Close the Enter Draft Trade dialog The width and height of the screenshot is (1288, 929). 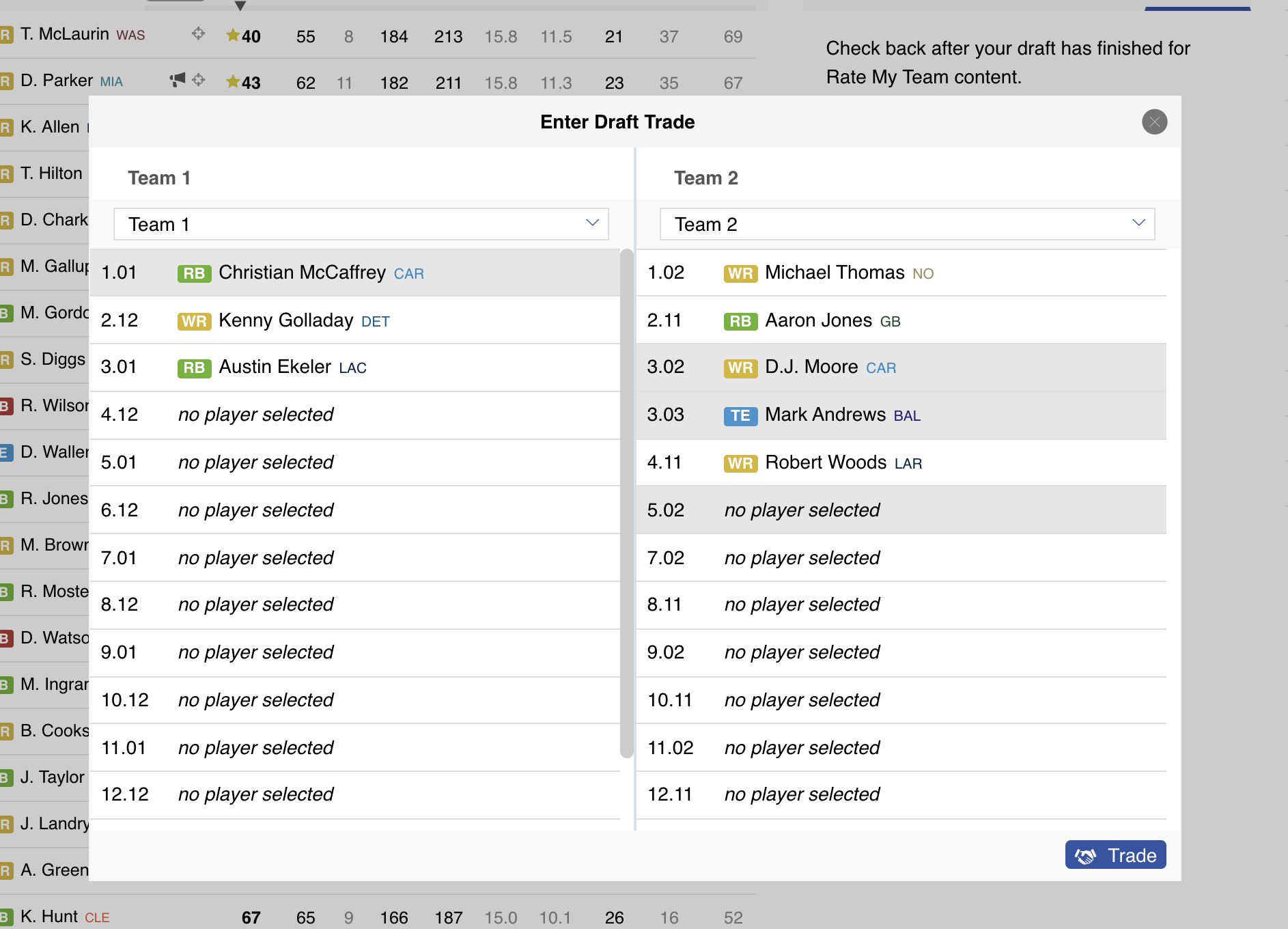(x=1154, y=122)
